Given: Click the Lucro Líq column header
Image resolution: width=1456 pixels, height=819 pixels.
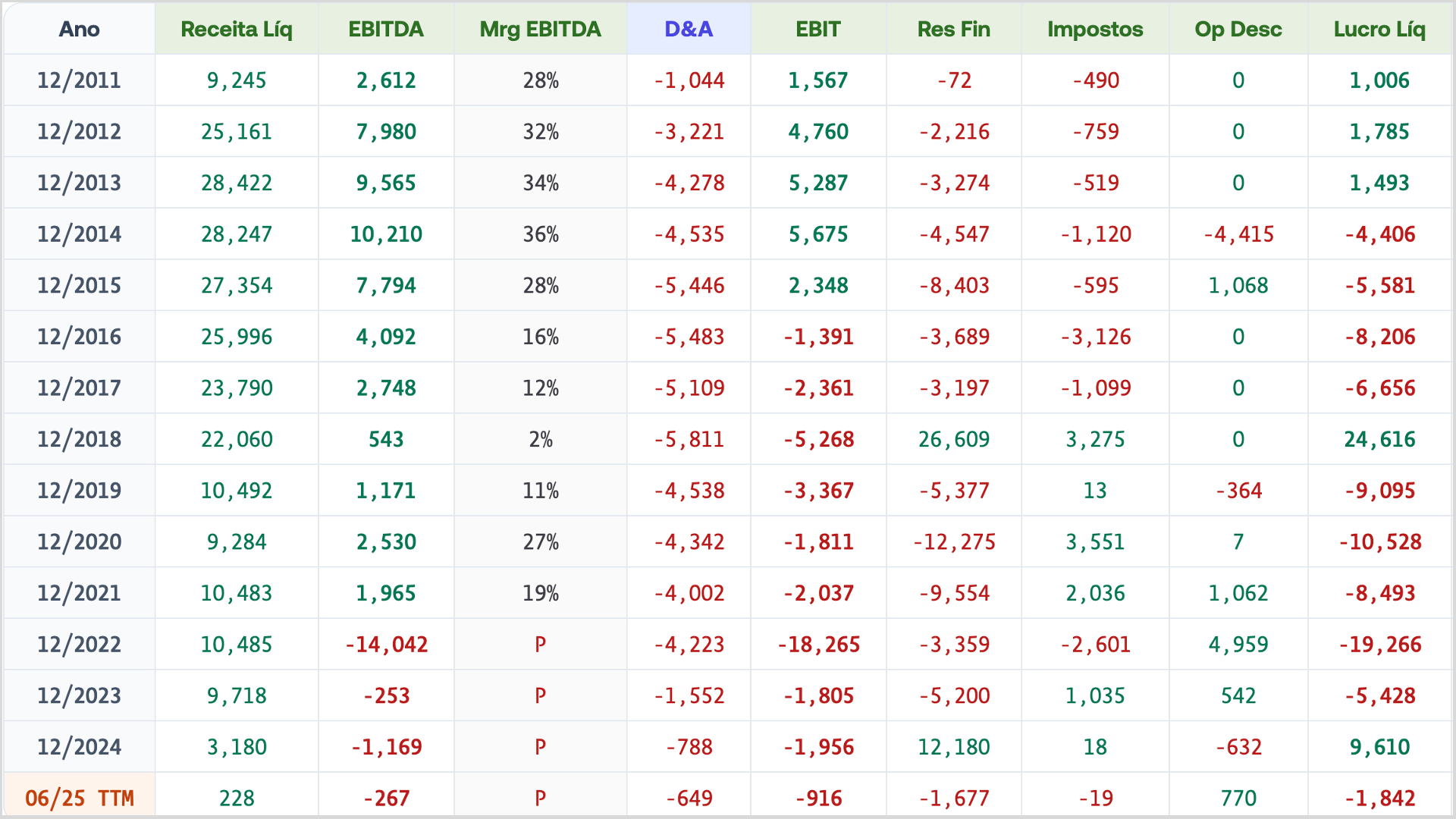Looking at the screenshot, I should (x=1379, y=29).
